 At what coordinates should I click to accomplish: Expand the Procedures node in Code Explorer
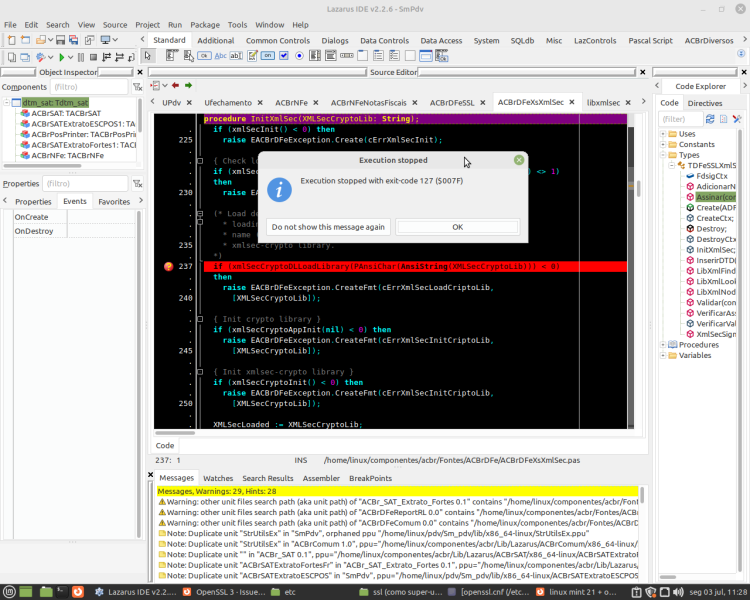[663, 344]
